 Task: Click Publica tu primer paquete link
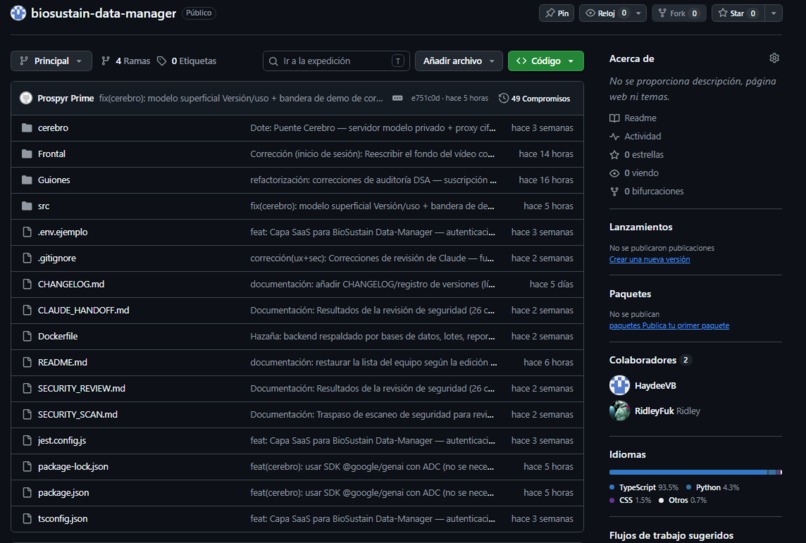coord(686,325)
